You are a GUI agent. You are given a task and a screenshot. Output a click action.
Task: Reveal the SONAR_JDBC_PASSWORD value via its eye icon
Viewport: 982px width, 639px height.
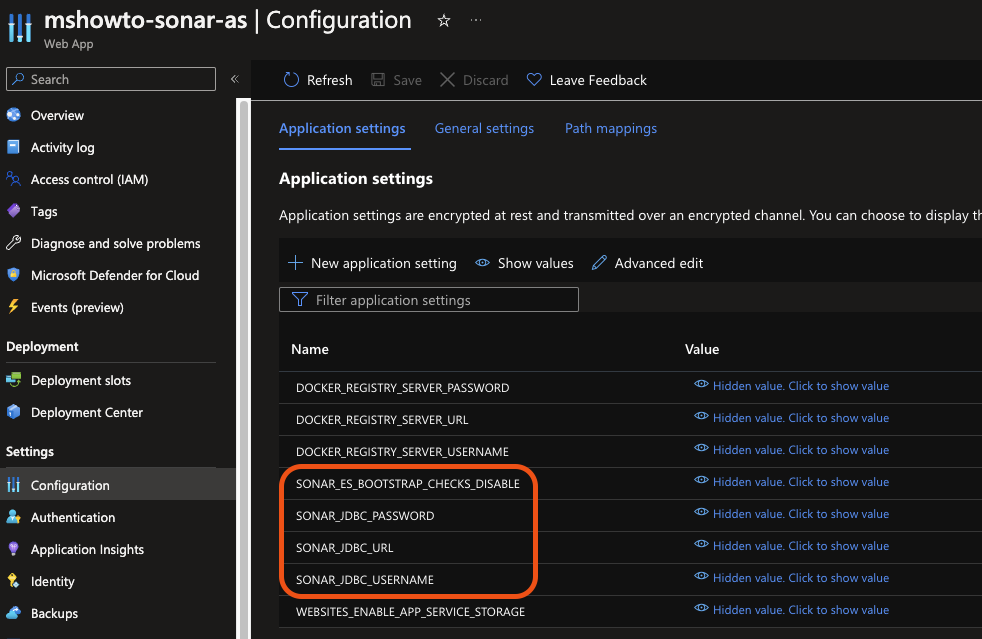pyautogui.click(x=701, y=512)
